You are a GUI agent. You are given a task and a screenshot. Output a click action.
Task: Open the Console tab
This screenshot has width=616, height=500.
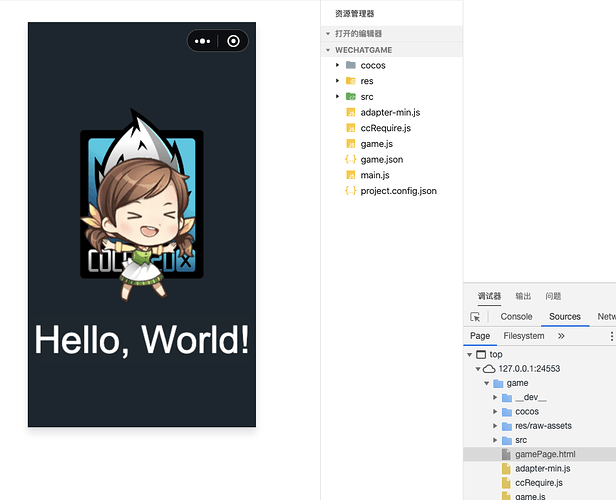coord(516,317)
